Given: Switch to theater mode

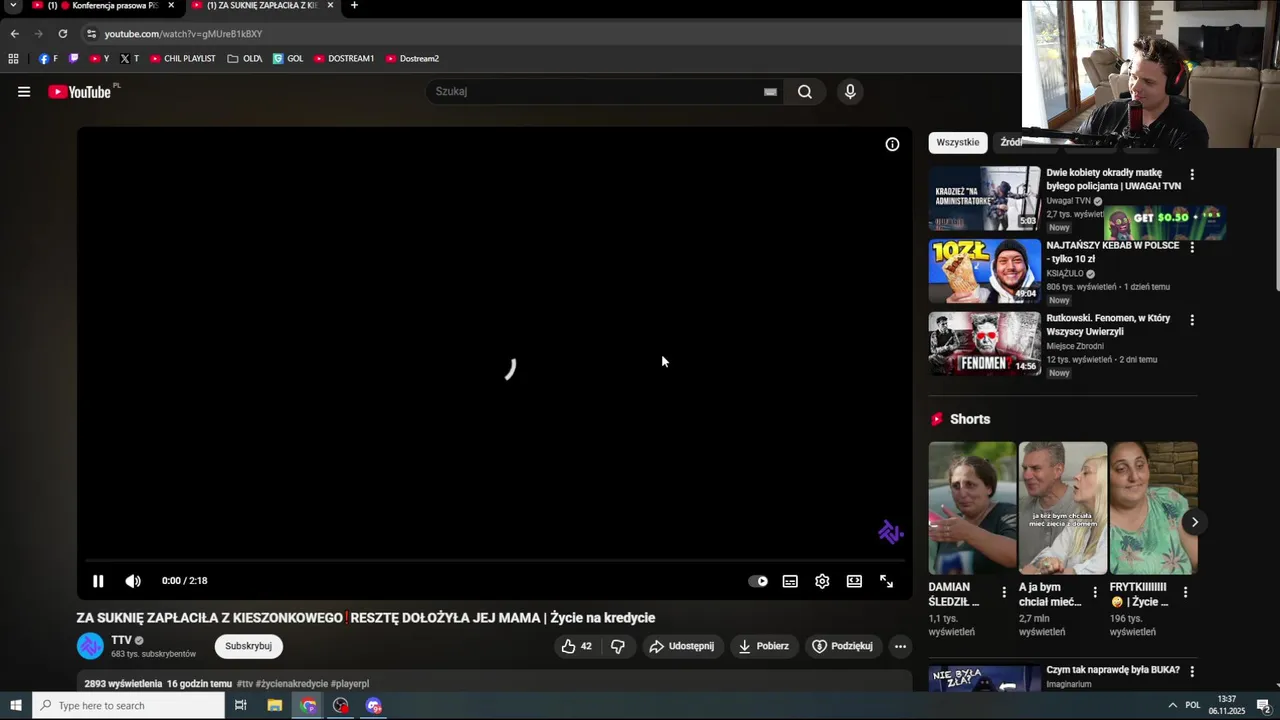Looking at the screenshot, I should click(x=854, y=581).
